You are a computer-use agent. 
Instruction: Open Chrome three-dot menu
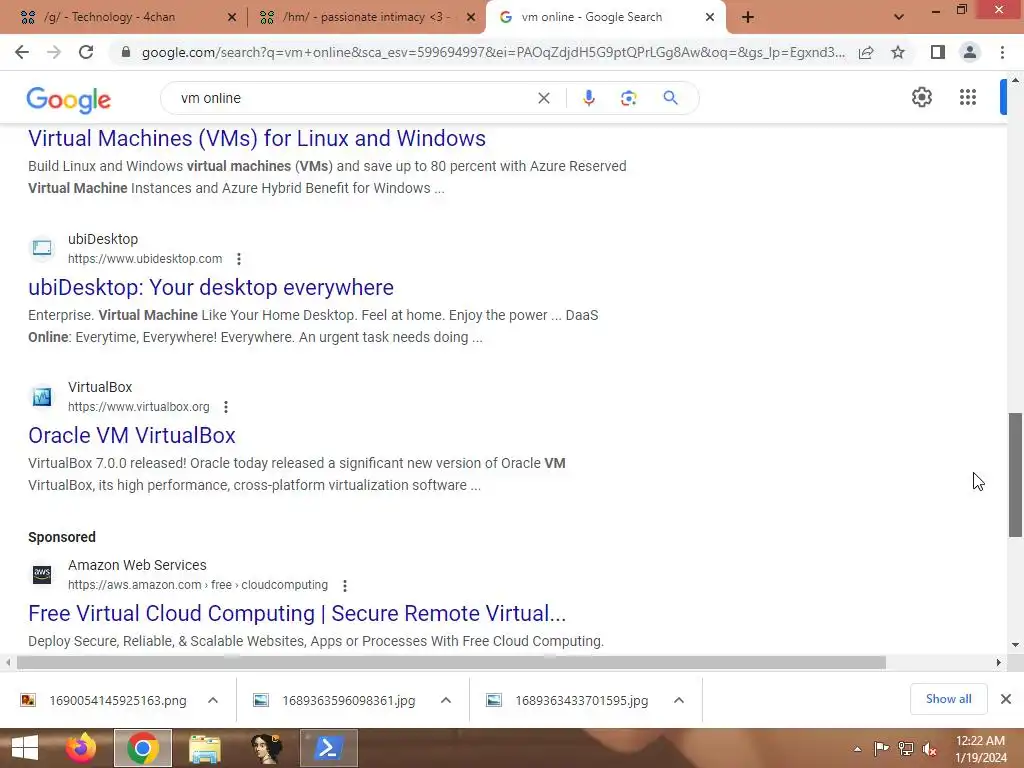1002,52
